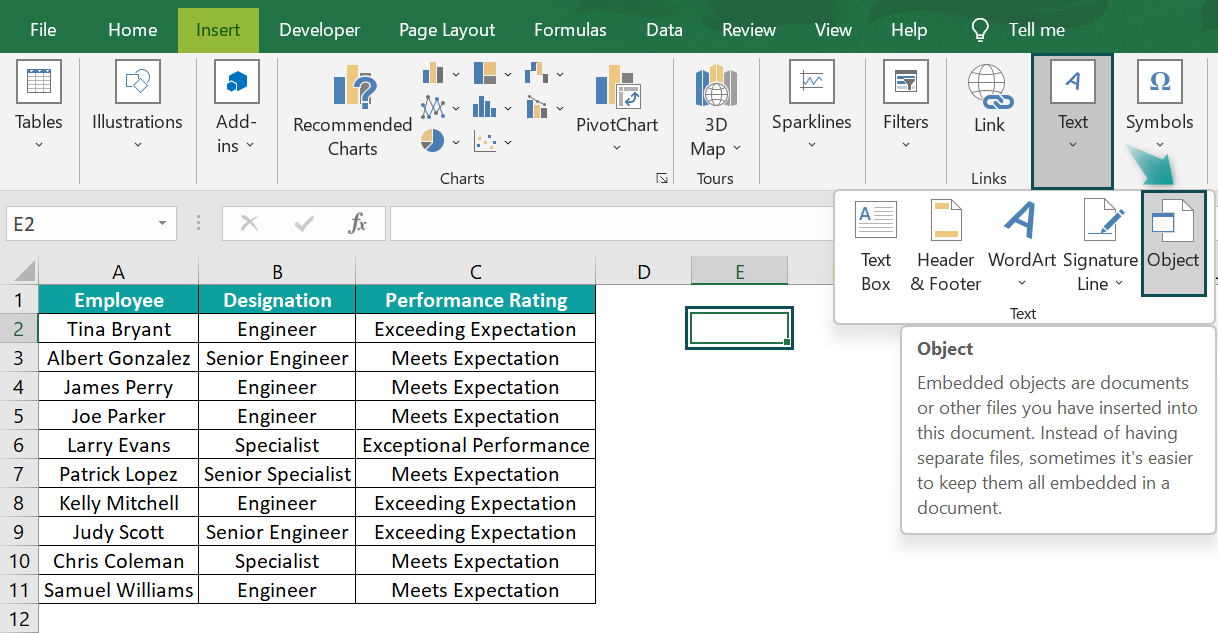Insert a column or bar chart
The height and width of the screenshot is (633, 1218).
point(433,73)
